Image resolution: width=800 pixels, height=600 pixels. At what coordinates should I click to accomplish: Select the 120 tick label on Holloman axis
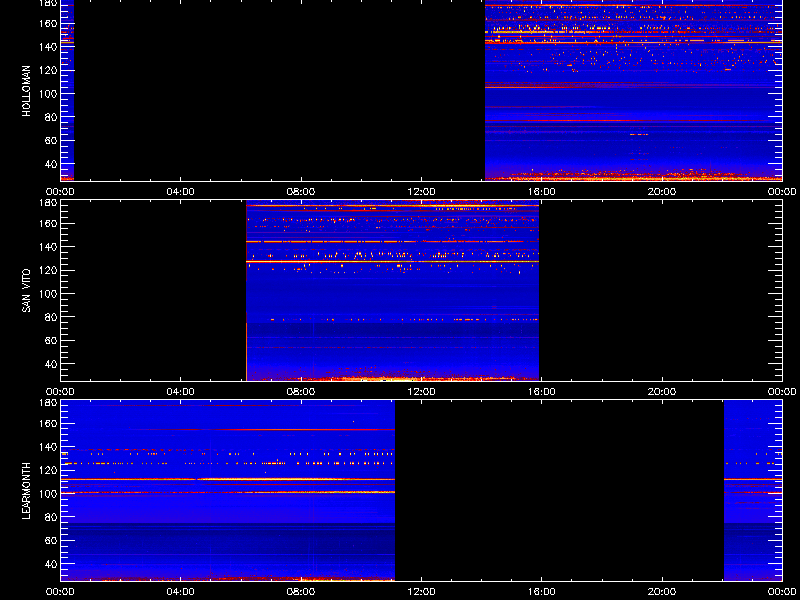click(49, 70)
